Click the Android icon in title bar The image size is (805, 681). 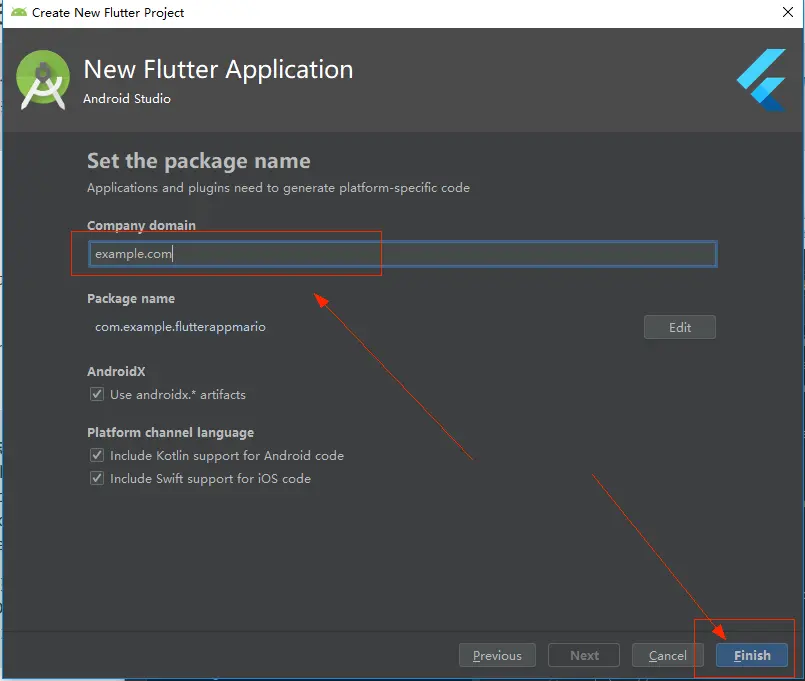[x=19, y=12]
